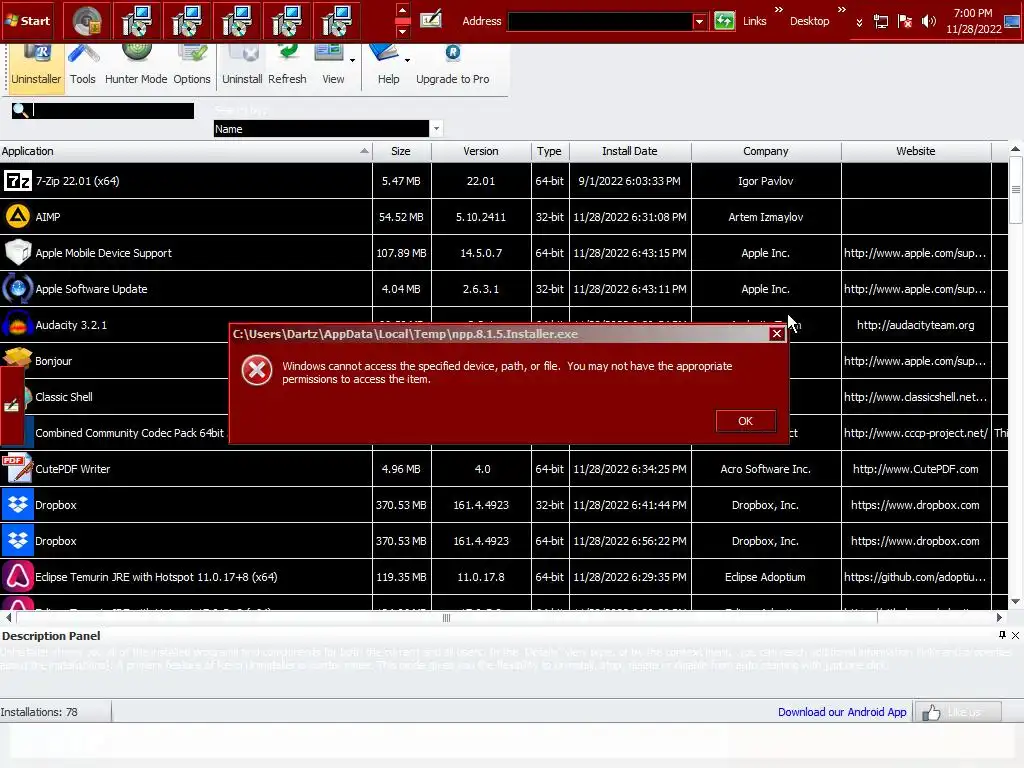
Task: Select the 64-bit Dropbox icon
Action: [18, 541]
